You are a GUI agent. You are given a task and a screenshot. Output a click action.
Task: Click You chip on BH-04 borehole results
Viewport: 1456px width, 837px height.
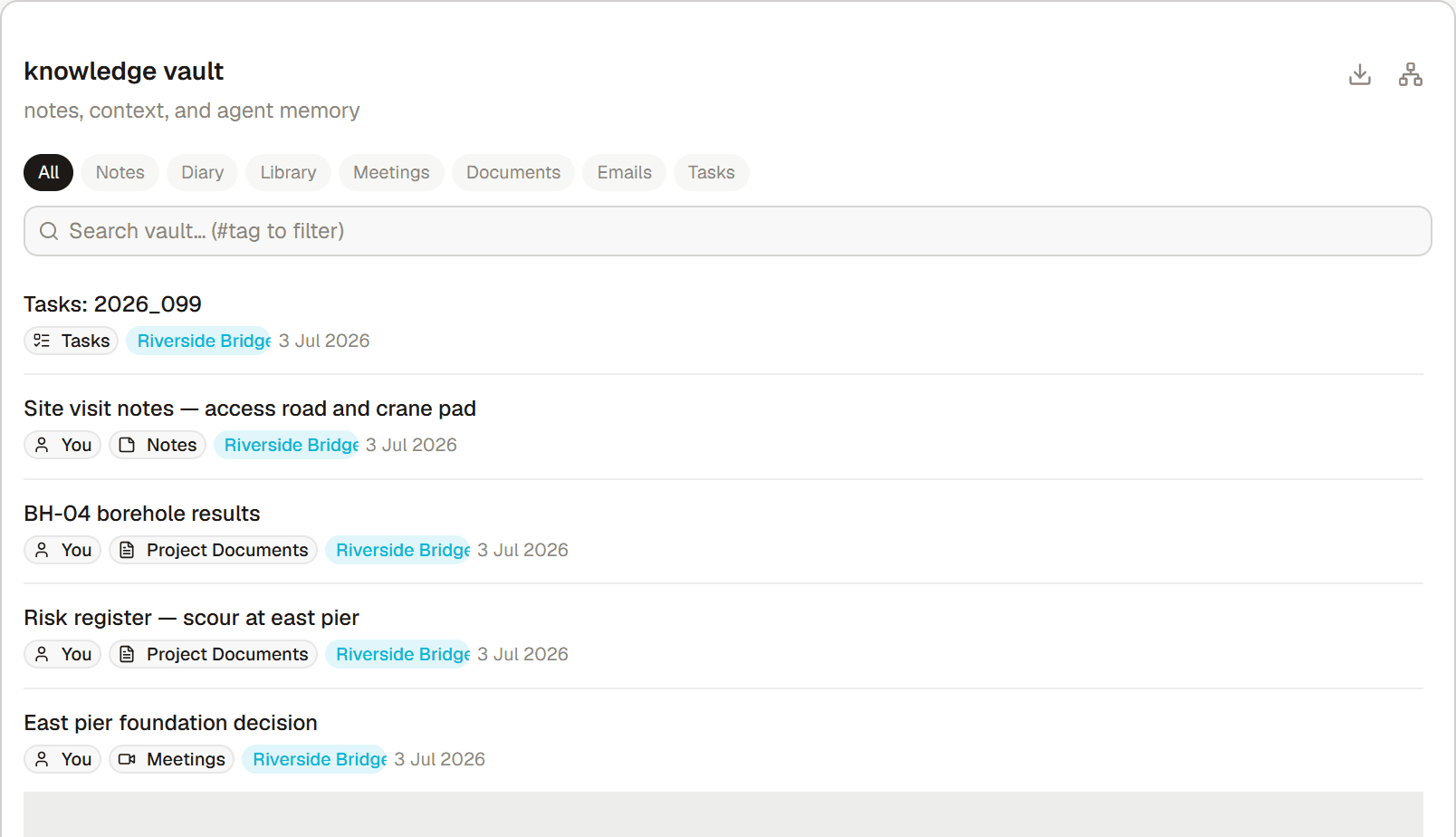coord(62,550)
